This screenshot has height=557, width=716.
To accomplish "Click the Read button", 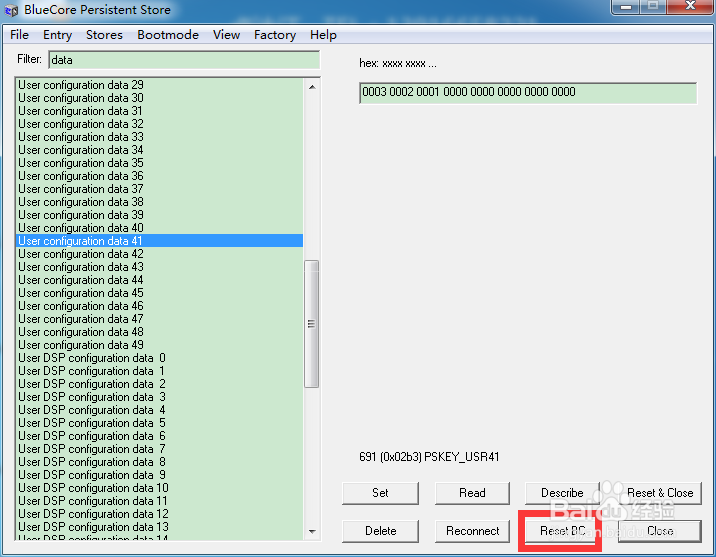I will pyautogui.click(x=472, y=493).
